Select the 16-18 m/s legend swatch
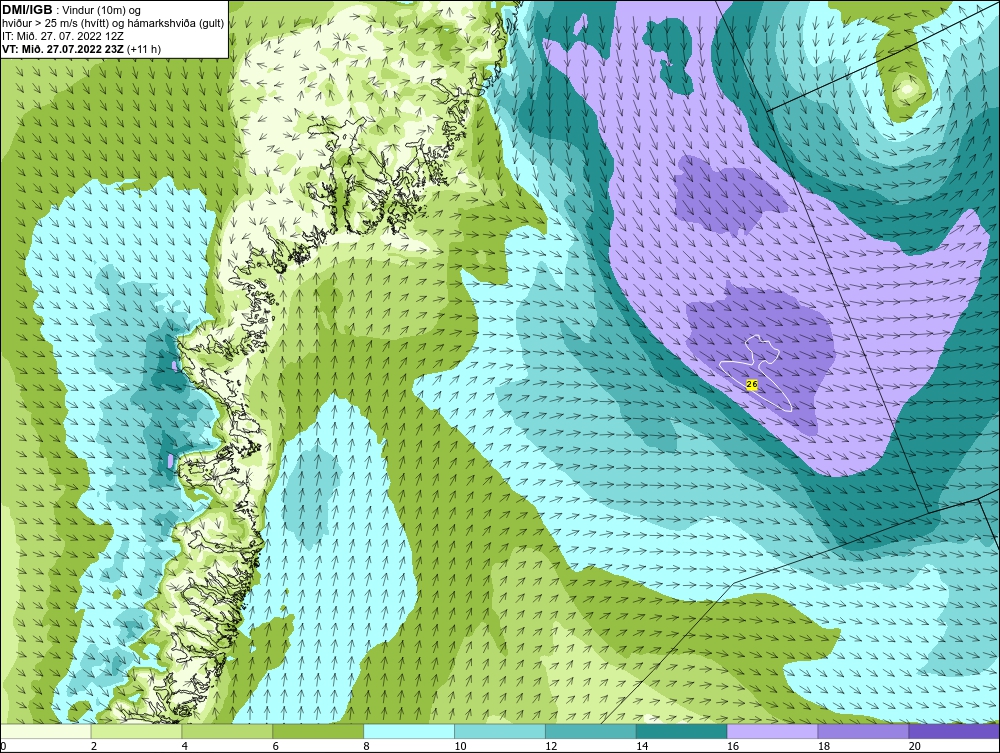This screenshot has height=753, width=1000. (x=773, y=731)
